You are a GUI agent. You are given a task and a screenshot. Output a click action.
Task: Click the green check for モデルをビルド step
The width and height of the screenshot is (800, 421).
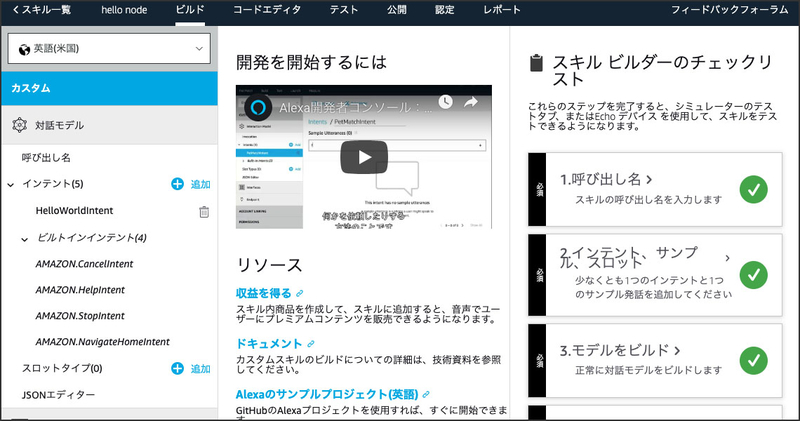754,360
